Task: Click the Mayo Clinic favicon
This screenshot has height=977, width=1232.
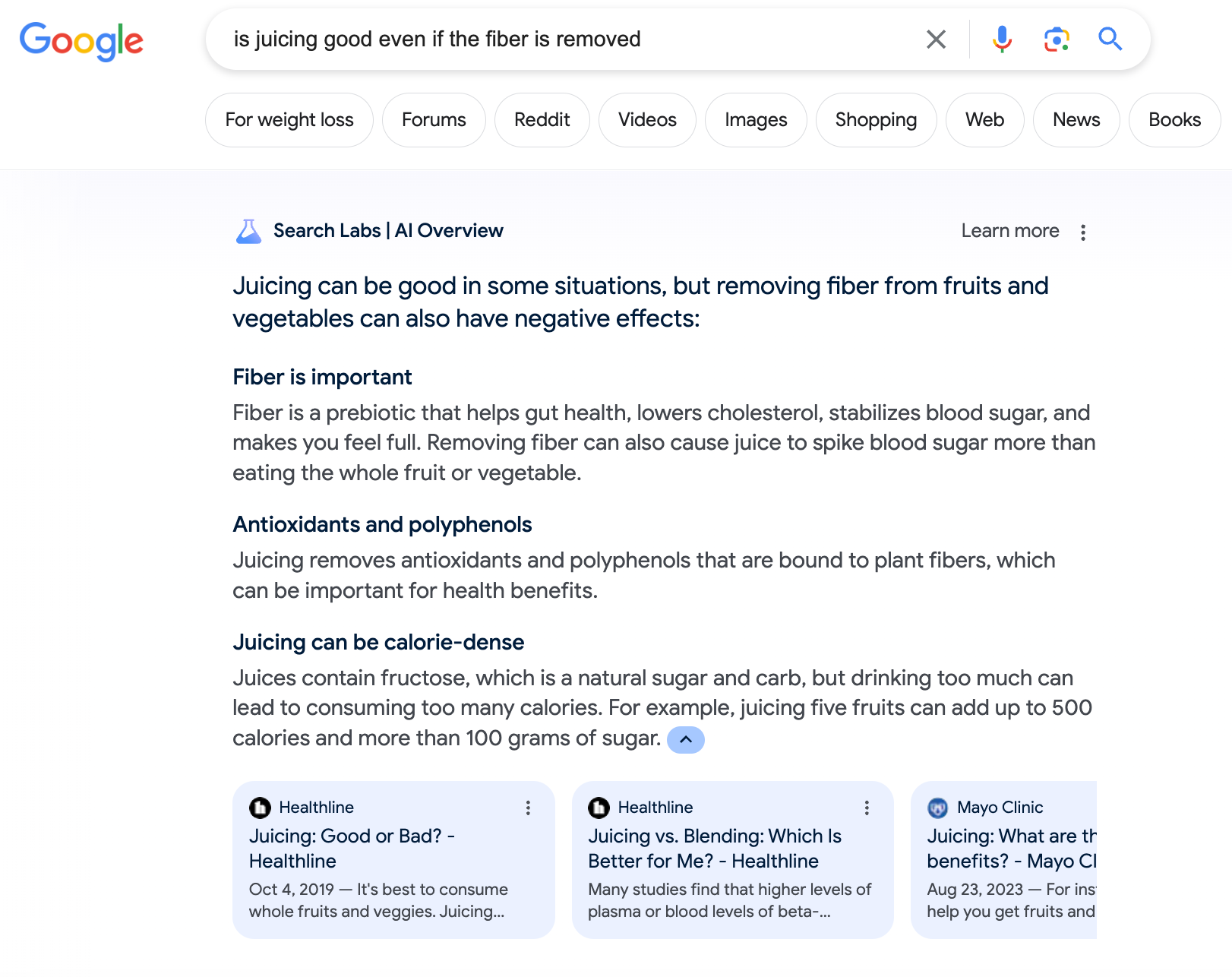Action: pyautogui.click(x=938, y=808)
